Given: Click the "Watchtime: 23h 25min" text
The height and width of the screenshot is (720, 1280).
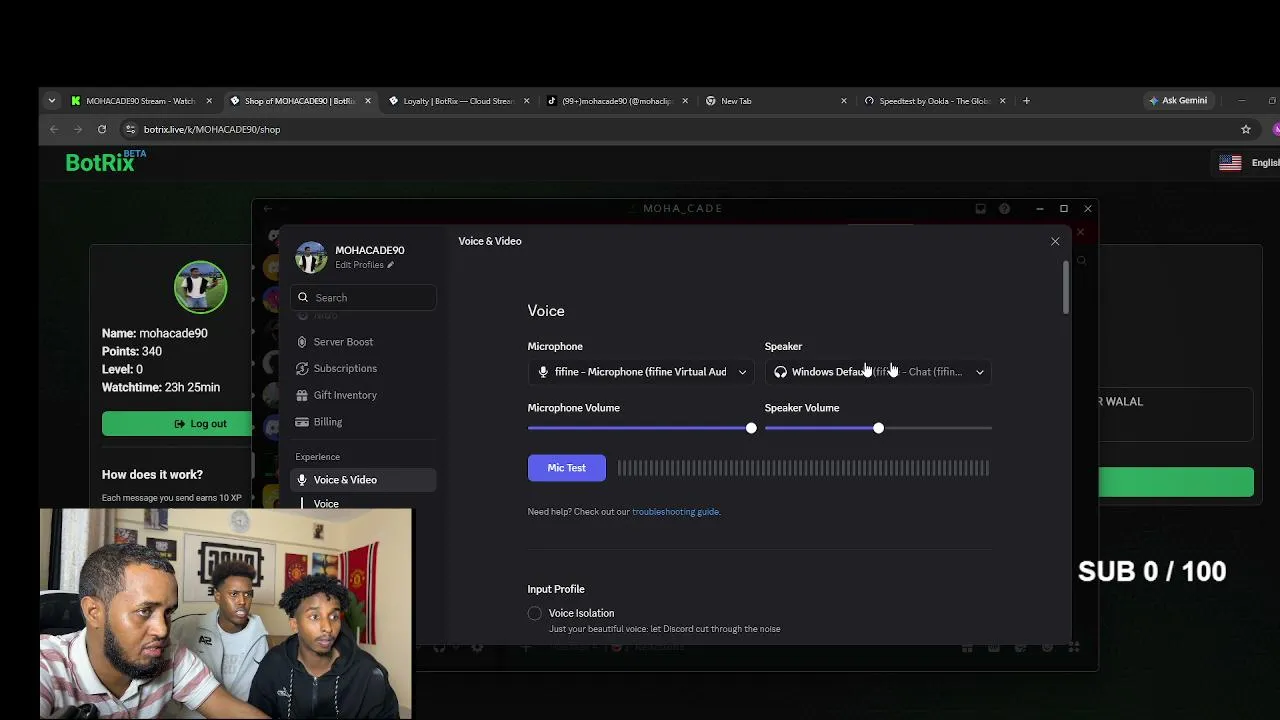Looking at the screenshot, I should 161,387.
